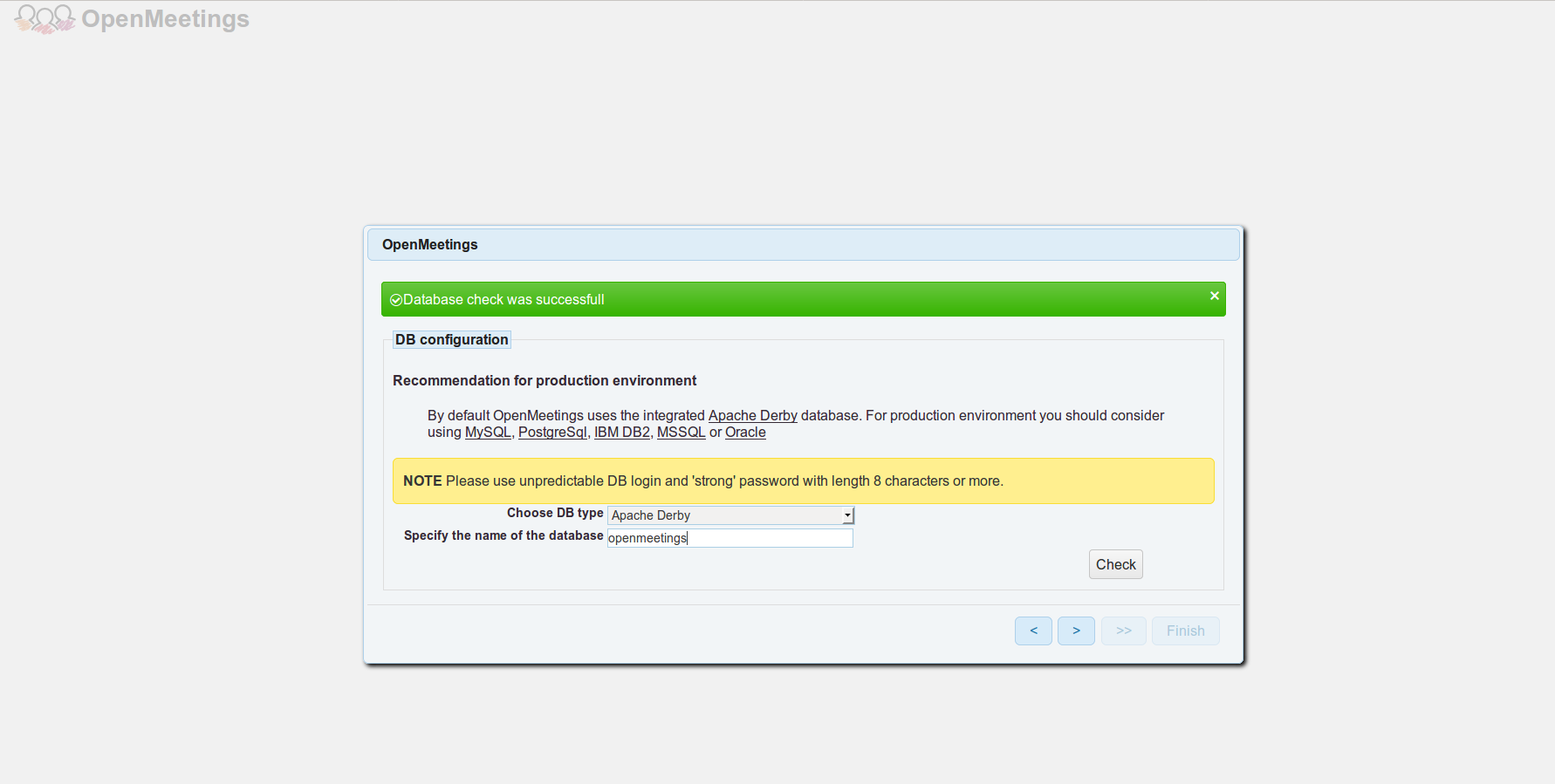Click the OpenMeetings dialog title bar

click(804, 244)
